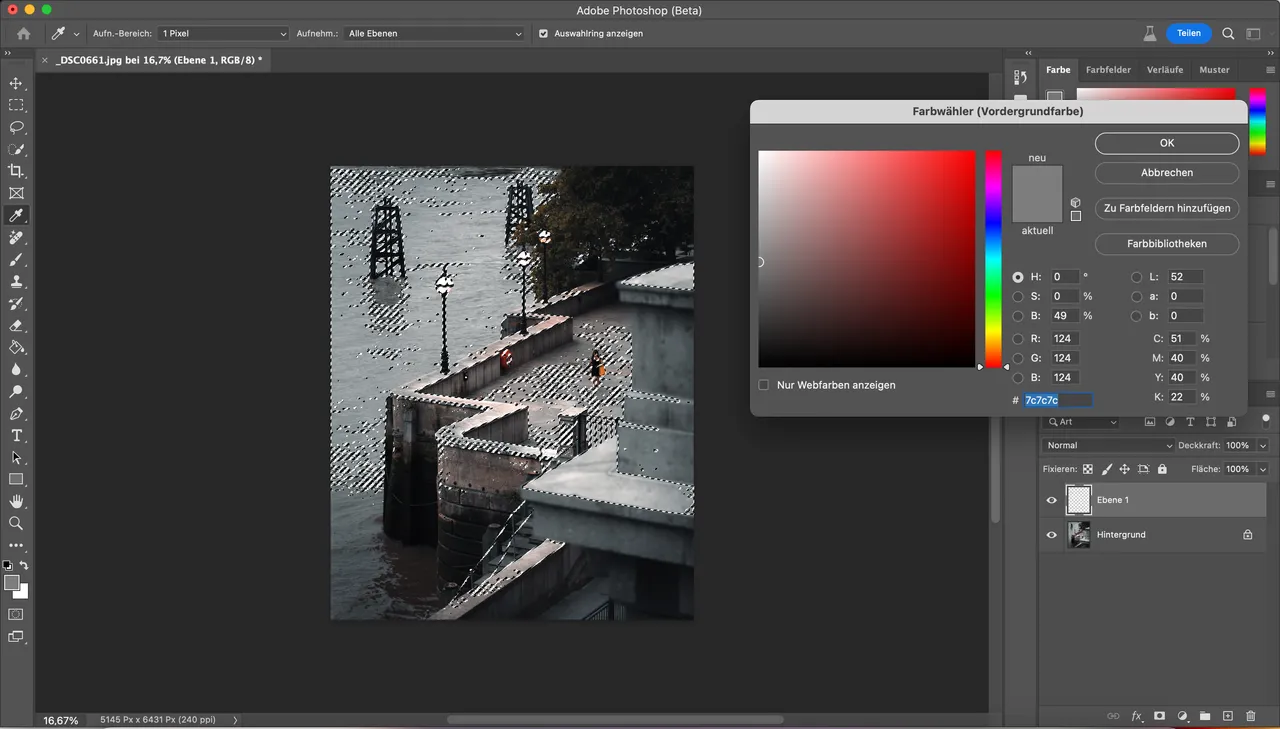
Task: Hide the Hintergrund layer
Action: click(x=1051, y=535)
